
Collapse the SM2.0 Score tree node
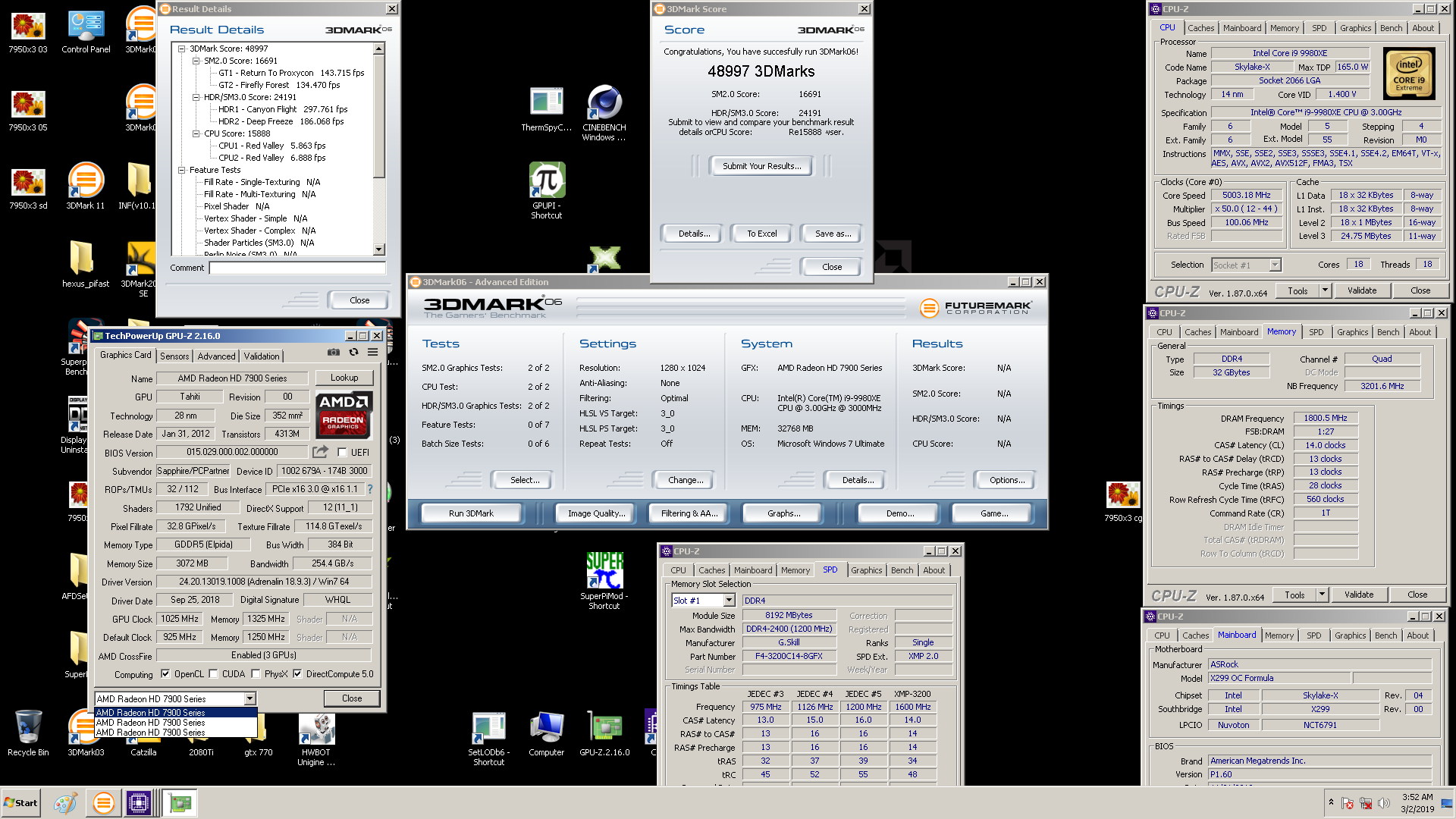(x=196, y=61)
